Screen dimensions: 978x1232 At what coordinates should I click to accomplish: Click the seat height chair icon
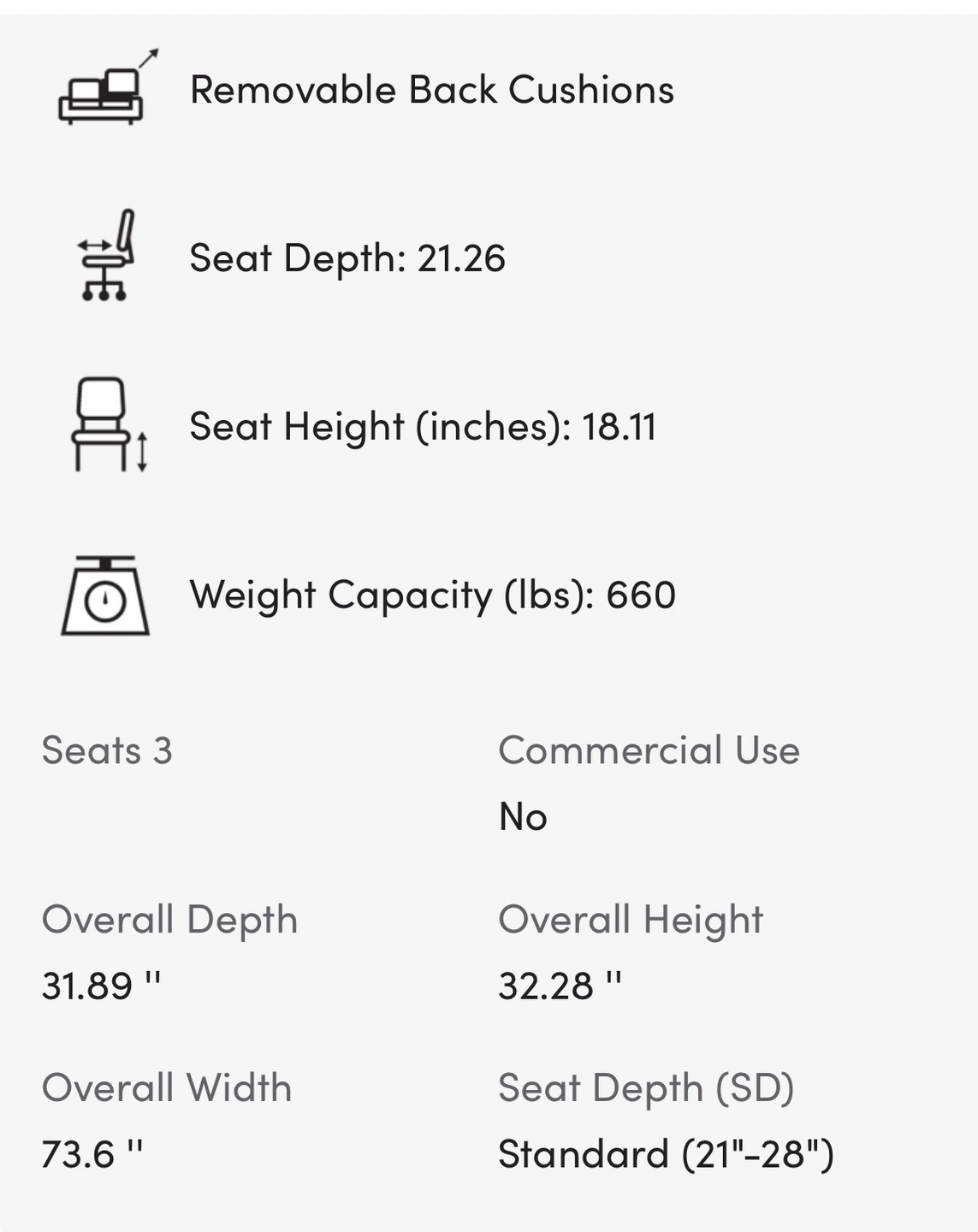(x=106, y=425)
